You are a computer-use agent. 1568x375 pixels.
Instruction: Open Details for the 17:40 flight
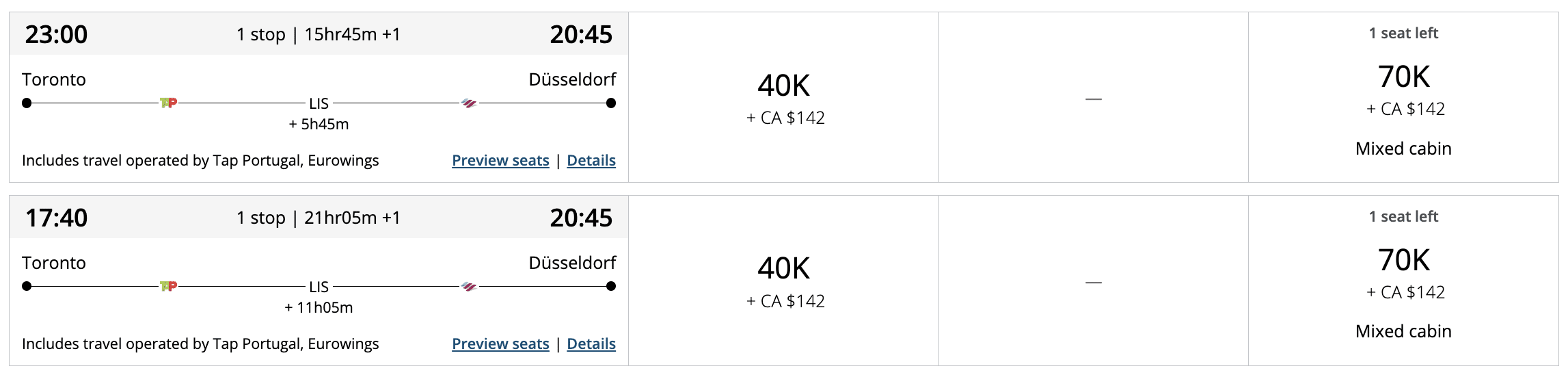click(591, 344)
